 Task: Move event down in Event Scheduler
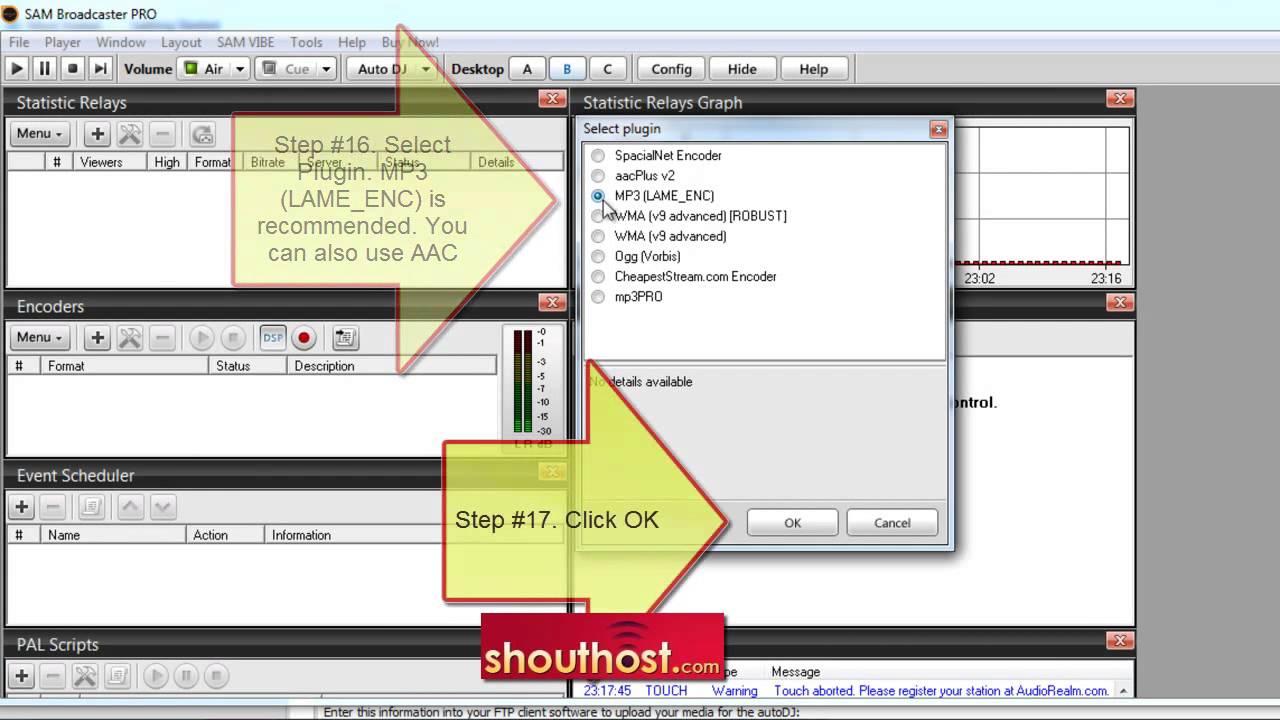coord(163,506)
